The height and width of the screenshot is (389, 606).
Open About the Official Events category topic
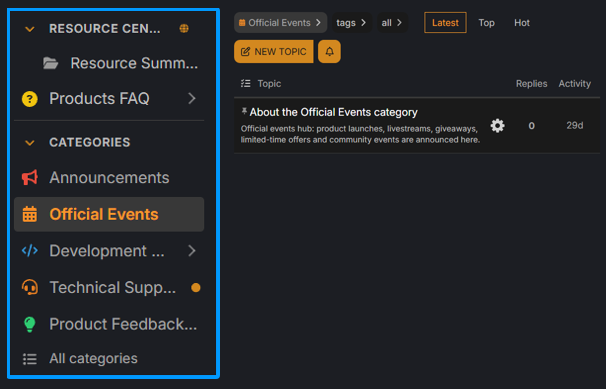point(334,112)
